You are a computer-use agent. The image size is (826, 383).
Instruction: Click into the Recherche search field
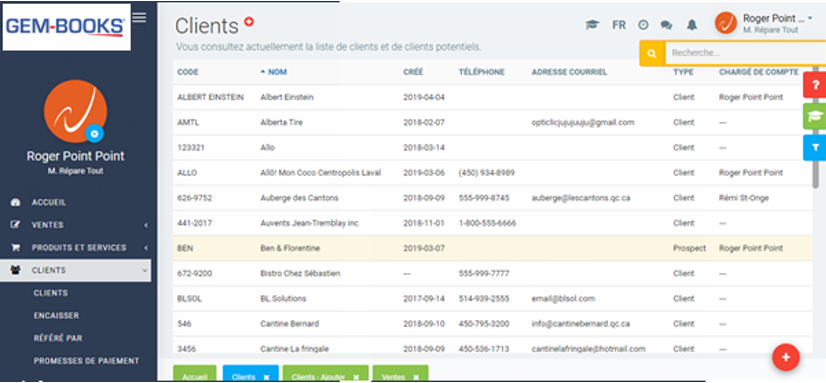(745, 53)
